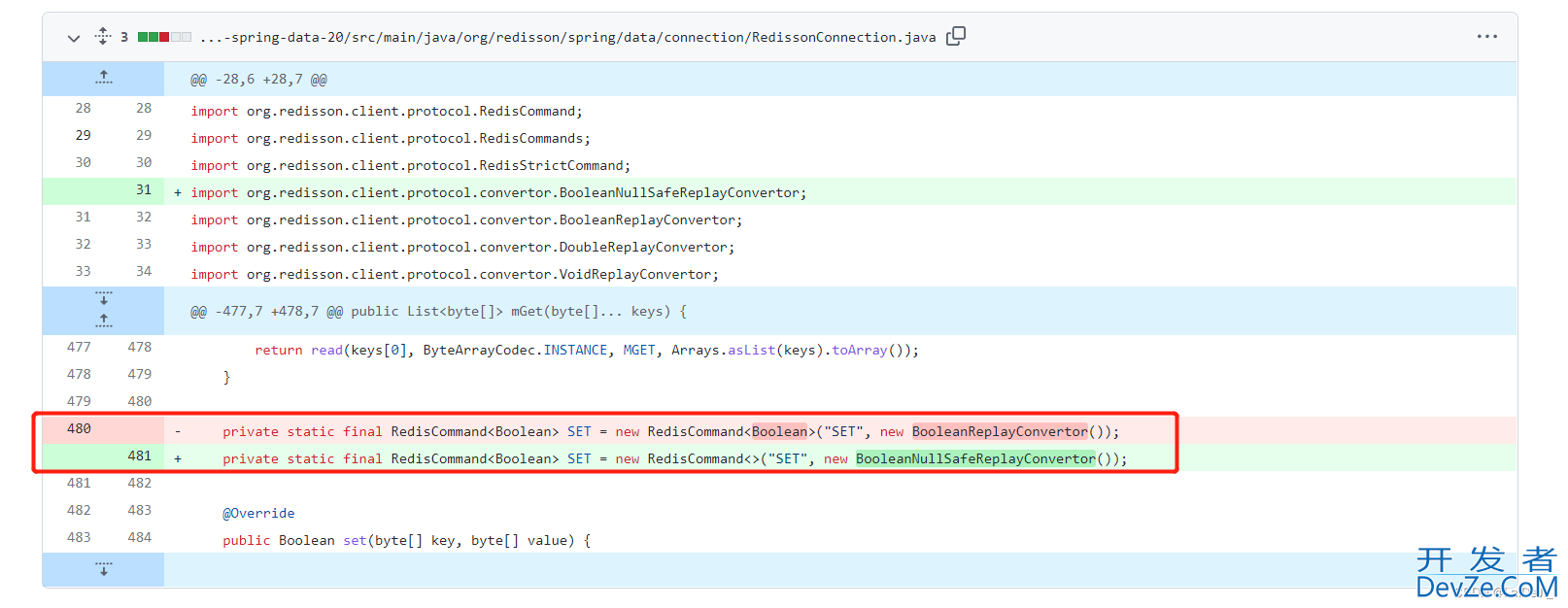Viewport: 1568px width, 608px height.
Task: Click the removed SET BooleanReplayConvertor line
Action: 670,432
